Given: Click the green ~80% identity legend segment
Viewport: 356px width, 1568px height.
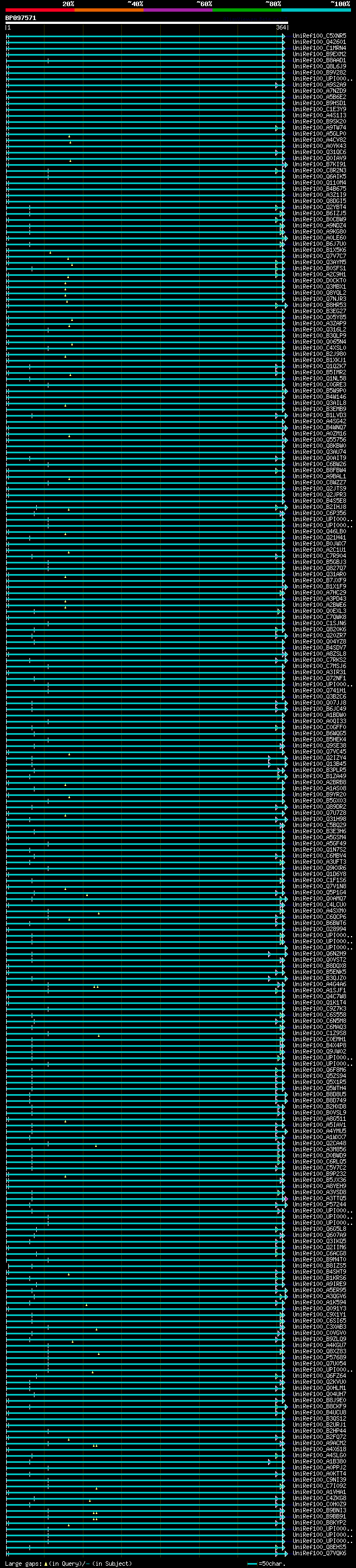Looking at the screenshot, I should click(247, 10).
